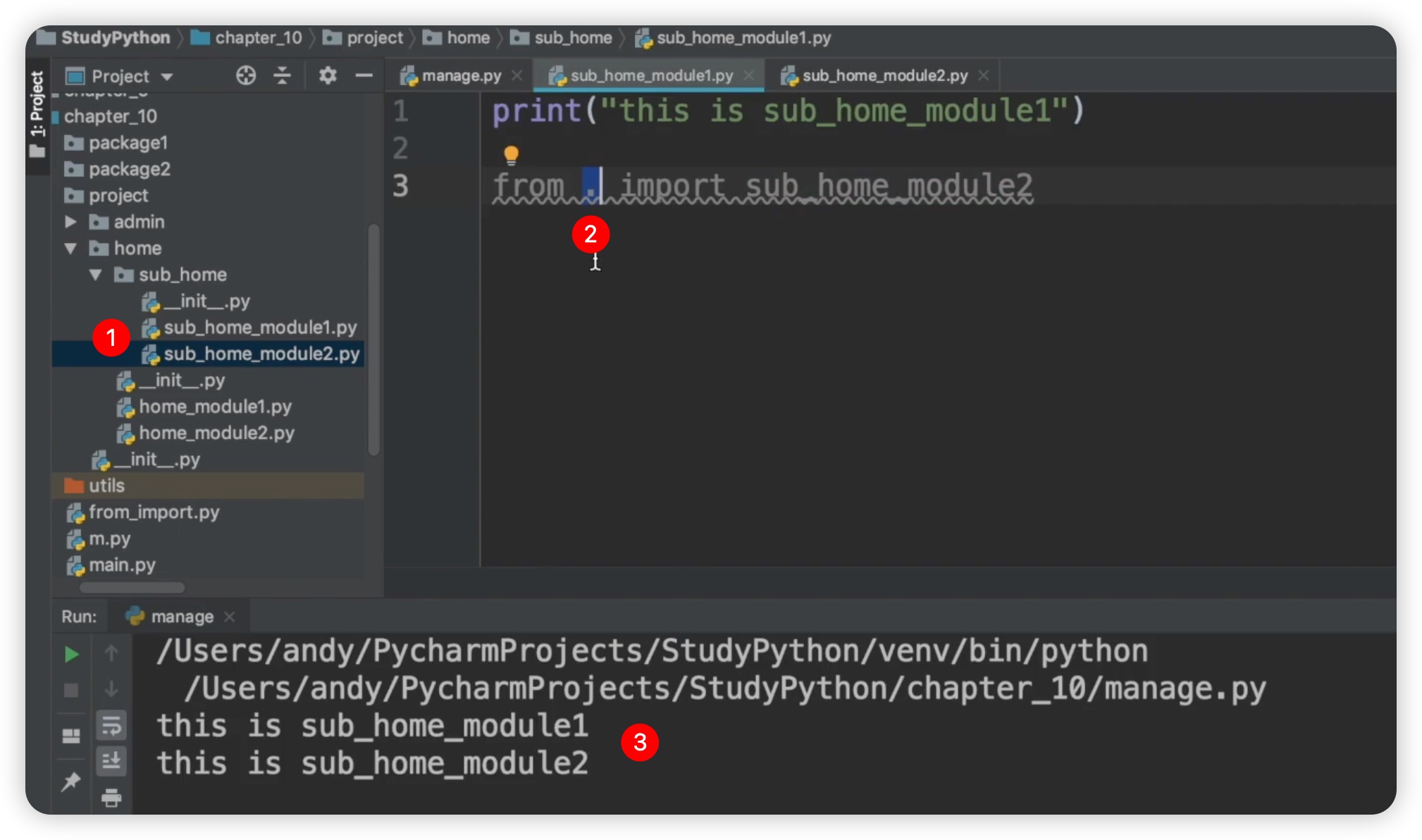Image resolution: width=1422 pixels, height=840 pixels.
Task: Open main.py file in tree
Action: (x=122, y=565)
